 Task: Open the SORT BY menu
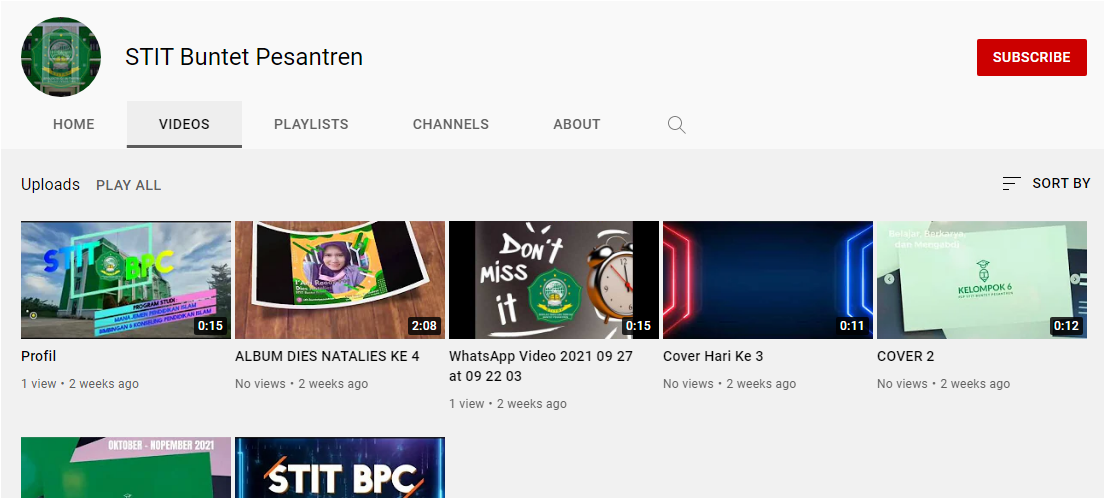click(1046, 183)
